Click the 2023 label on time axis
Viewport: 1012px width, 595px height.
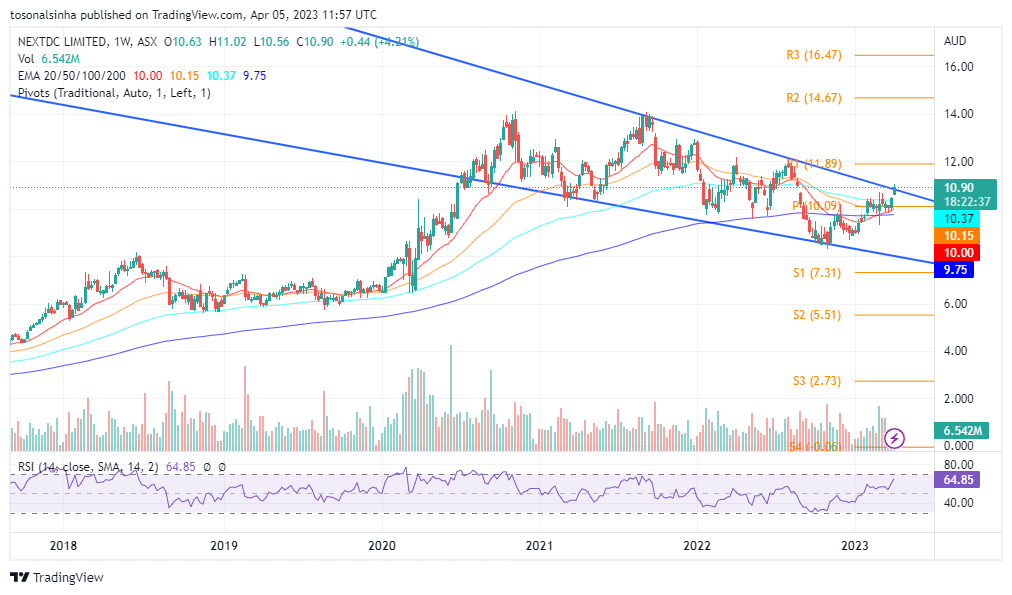pos(854,546)
